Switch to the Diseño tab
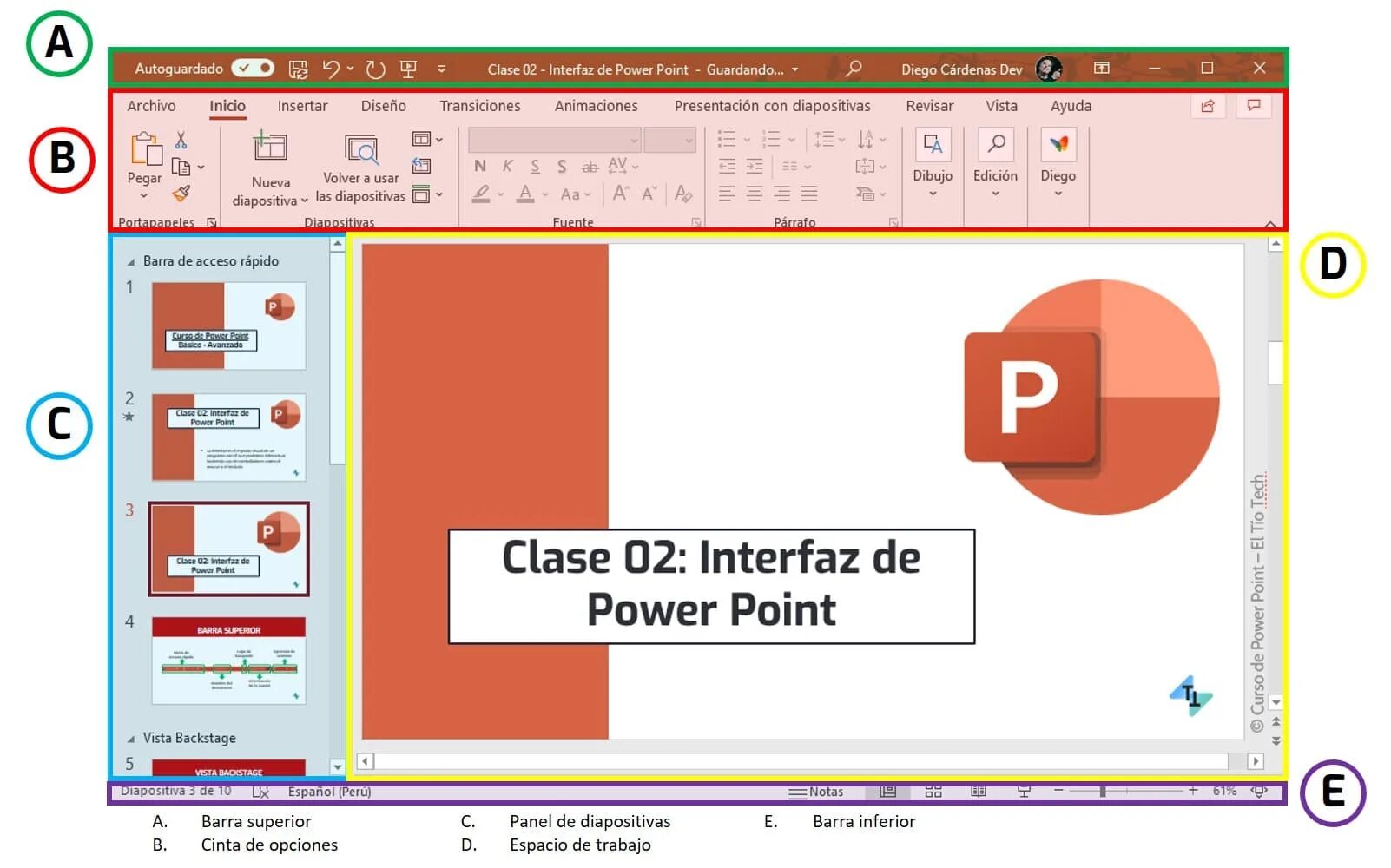 383,106
